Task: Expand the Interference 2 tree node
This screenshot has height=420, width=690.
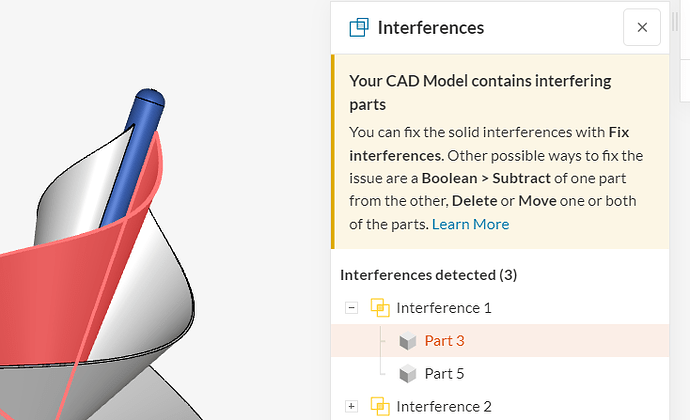Action: pos(351,406)
